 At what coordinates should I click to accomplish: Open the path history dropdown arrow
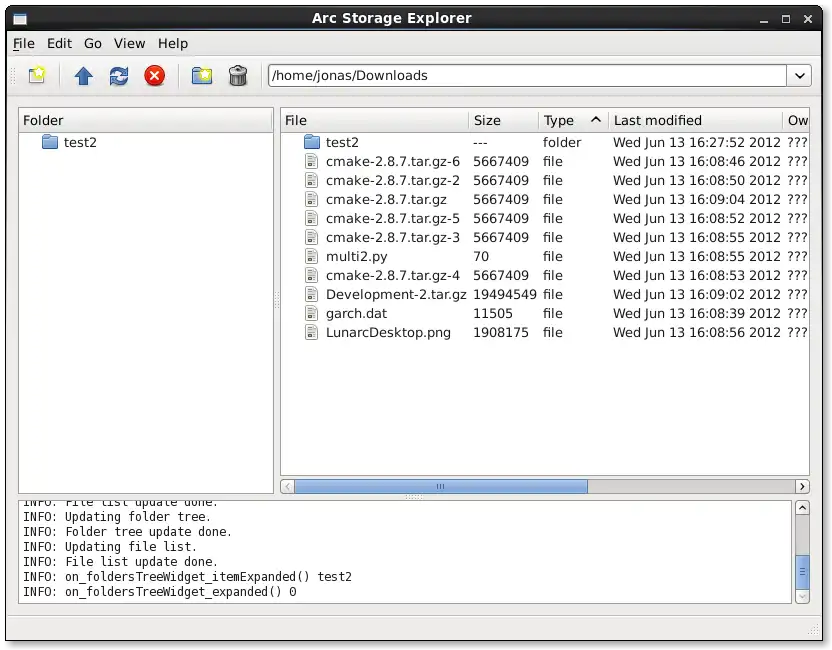tap(799, 76)
